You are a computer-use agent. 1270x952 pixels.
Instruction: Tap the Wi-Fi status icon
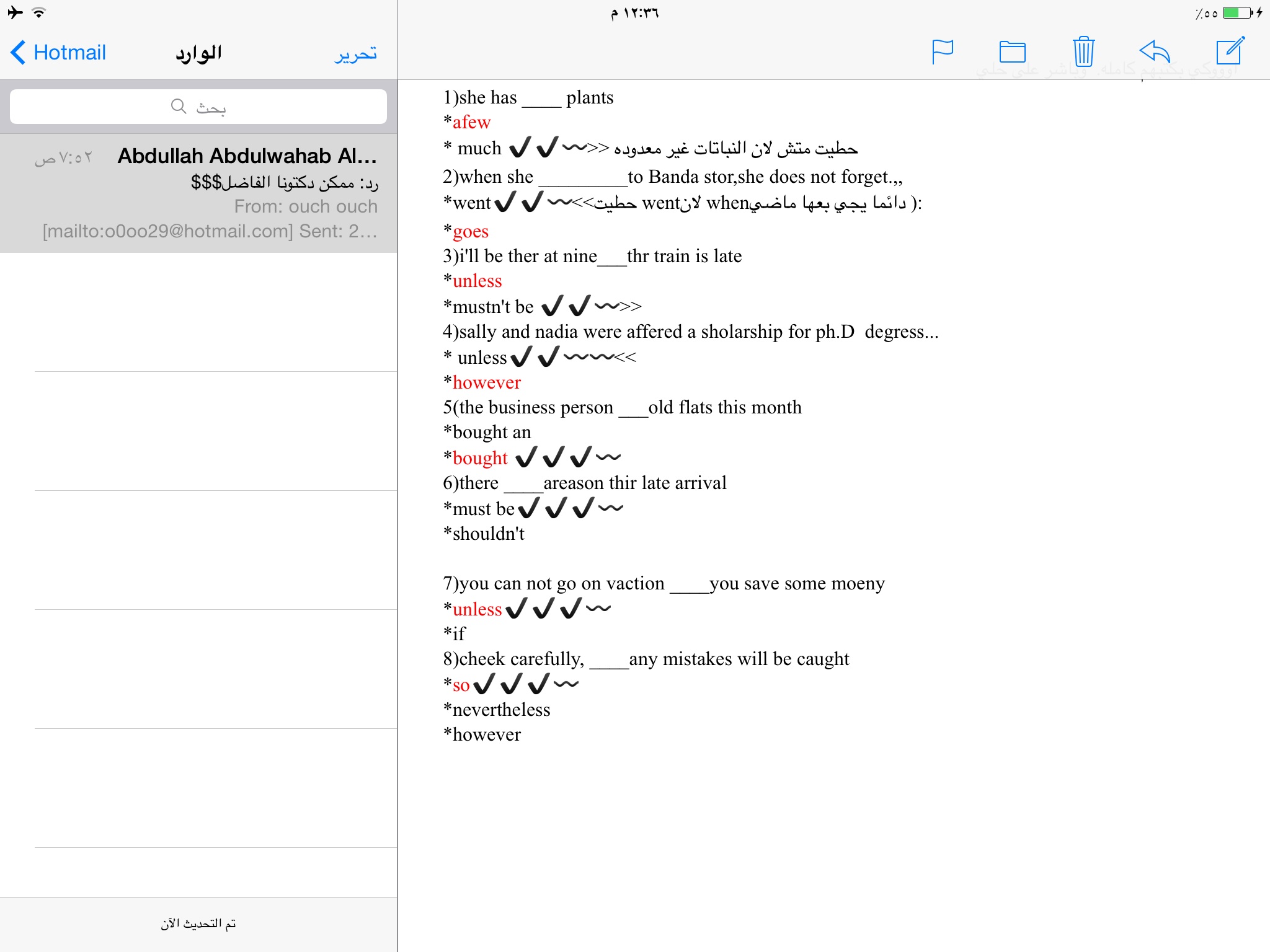coord(38,12)
